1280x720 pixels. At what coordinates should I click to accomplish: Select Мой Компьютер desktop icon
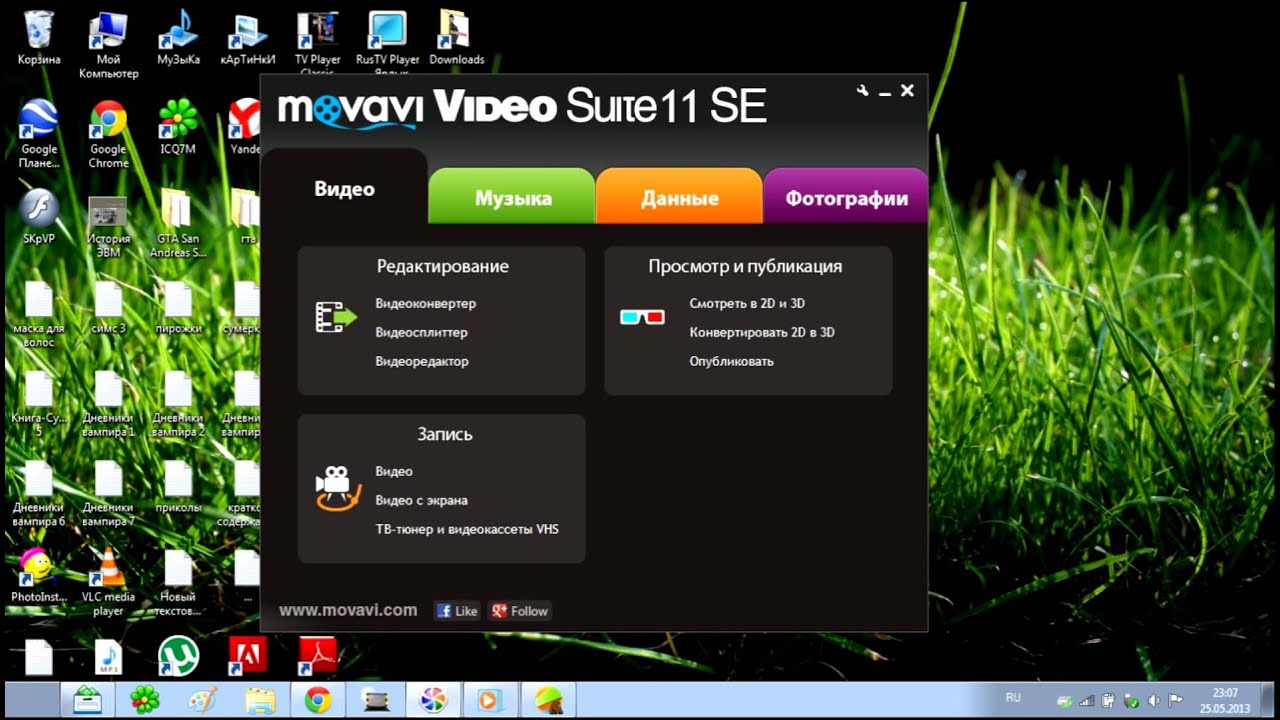109,45
